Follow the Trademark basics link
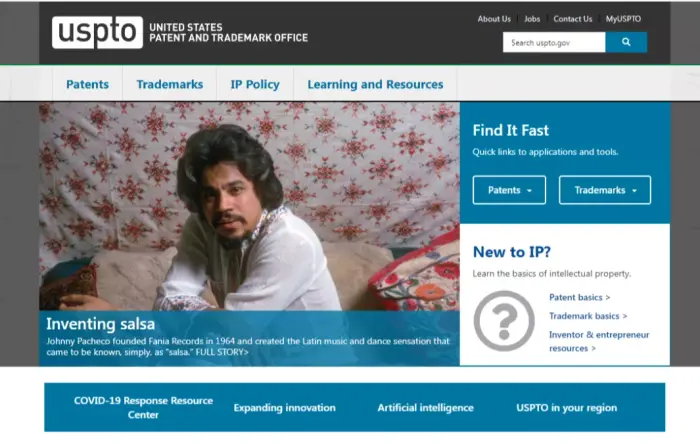 [588, 316]
